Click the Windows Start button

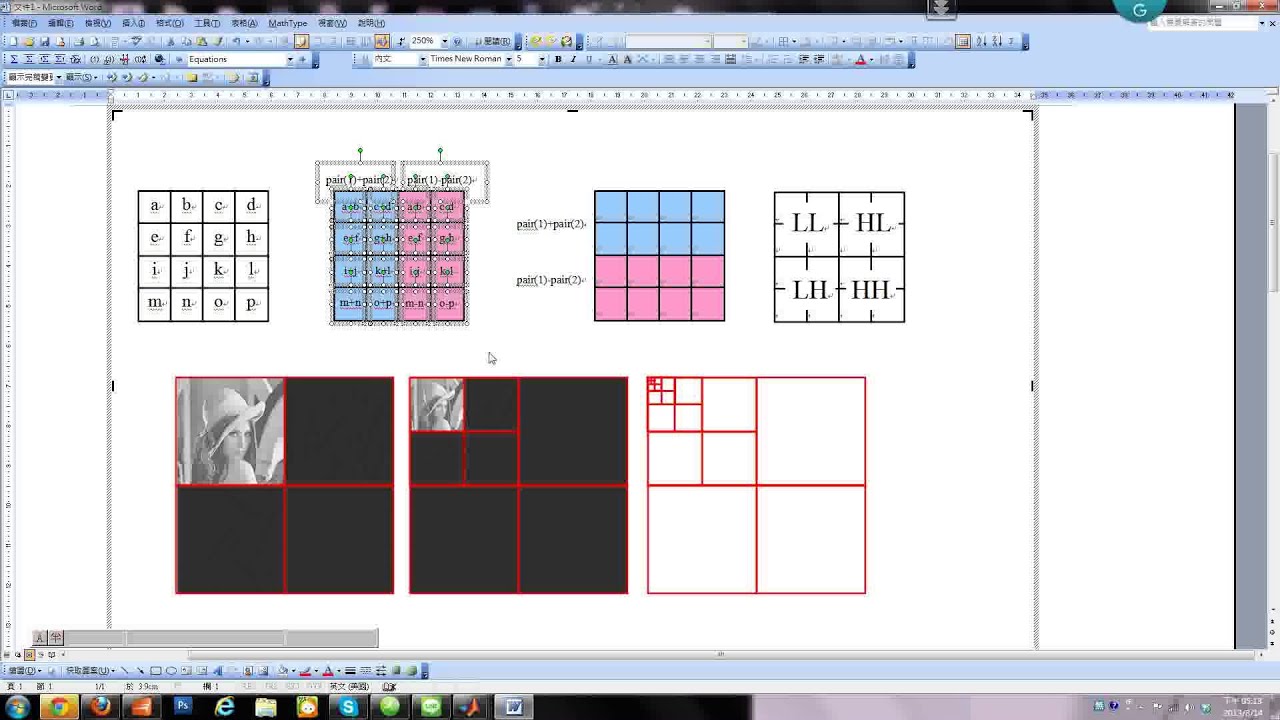[17, 707]
